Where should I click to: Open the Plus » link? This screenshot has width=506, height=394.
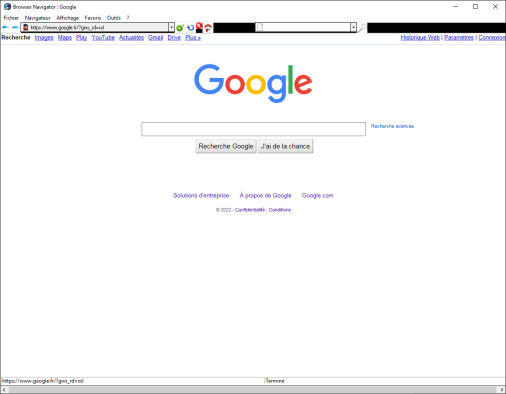[193, 38]
